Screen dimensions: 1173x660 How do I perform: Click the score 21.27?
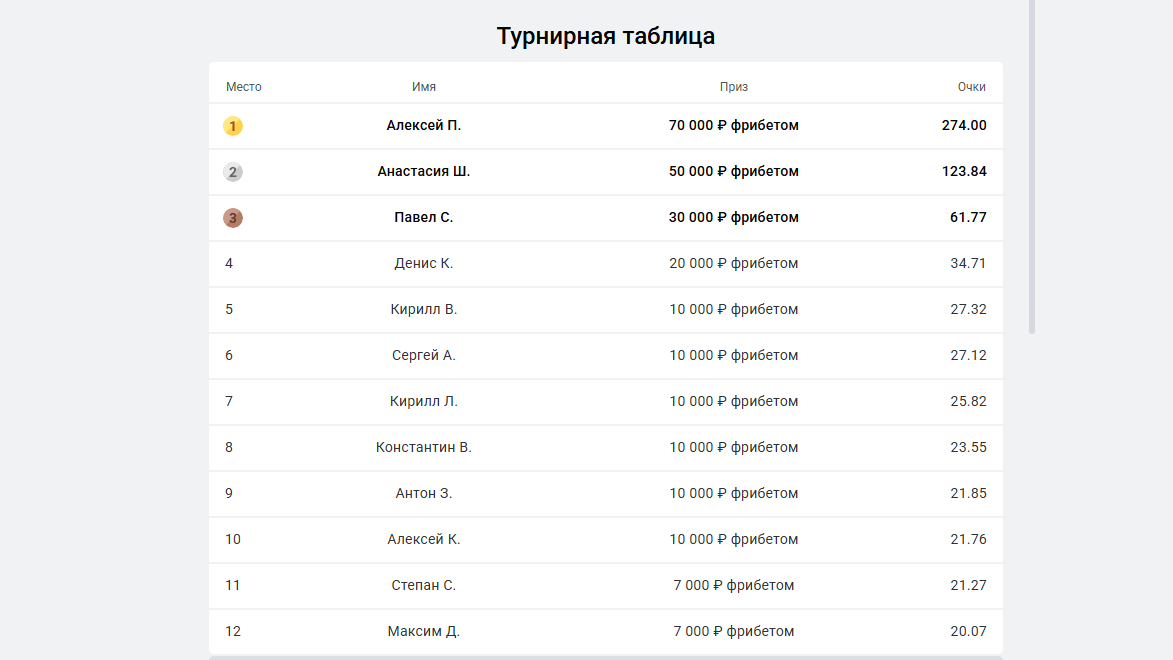[x=968, y=586]
